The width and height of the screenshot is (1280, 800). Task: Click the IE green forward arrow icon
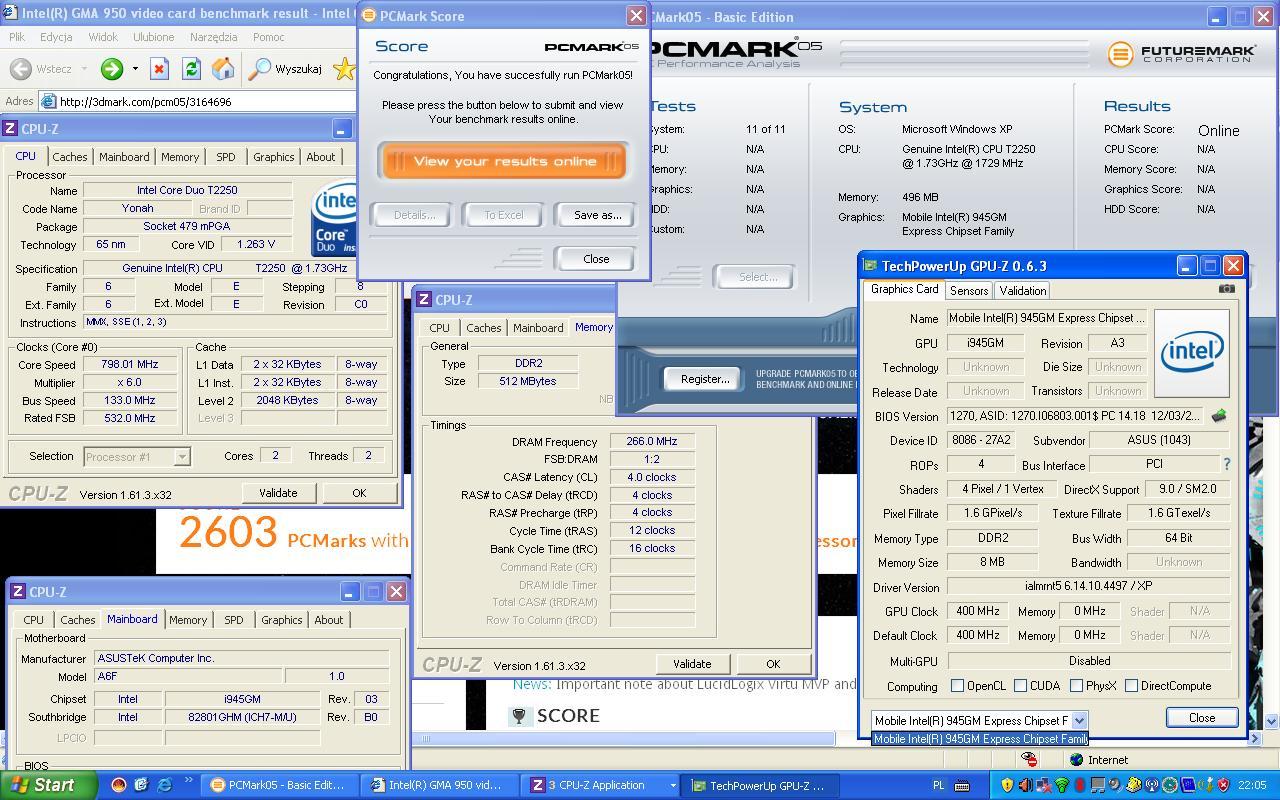coord(111,69)
